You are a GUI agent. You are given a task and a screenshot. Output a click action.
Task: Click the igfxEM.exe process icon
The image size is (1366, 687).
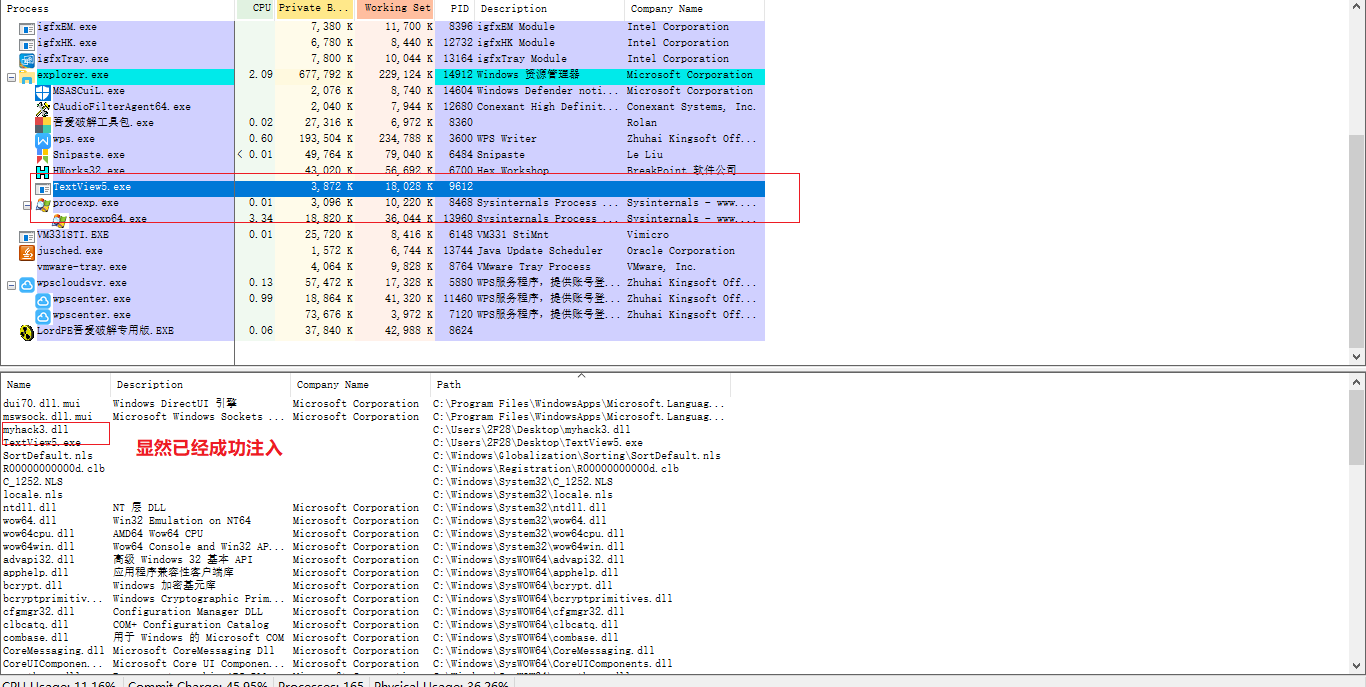[x=27, y=27]
